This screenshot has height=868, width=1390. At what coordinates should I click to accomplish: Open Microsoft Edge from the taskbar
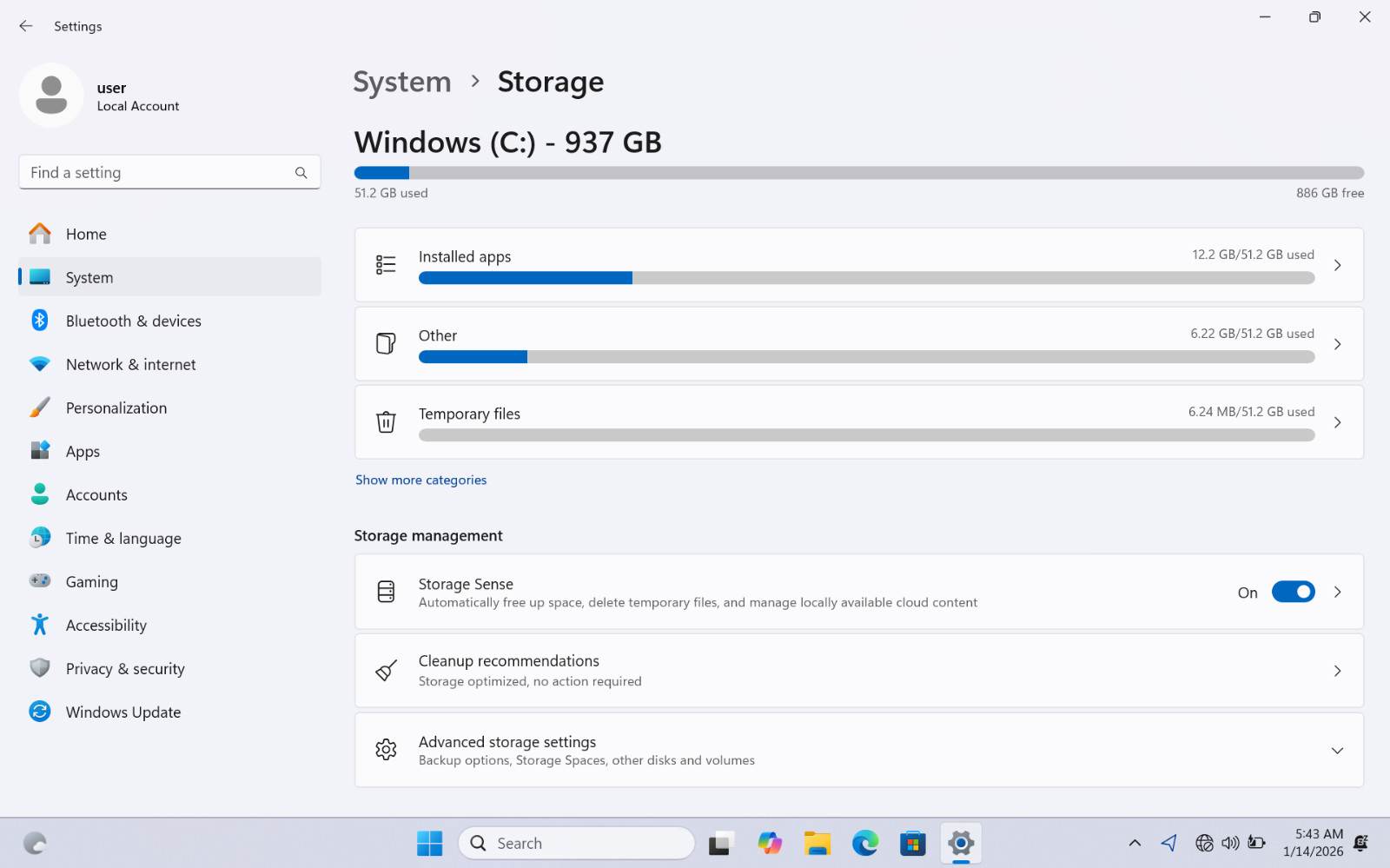[x=865, y=843]
